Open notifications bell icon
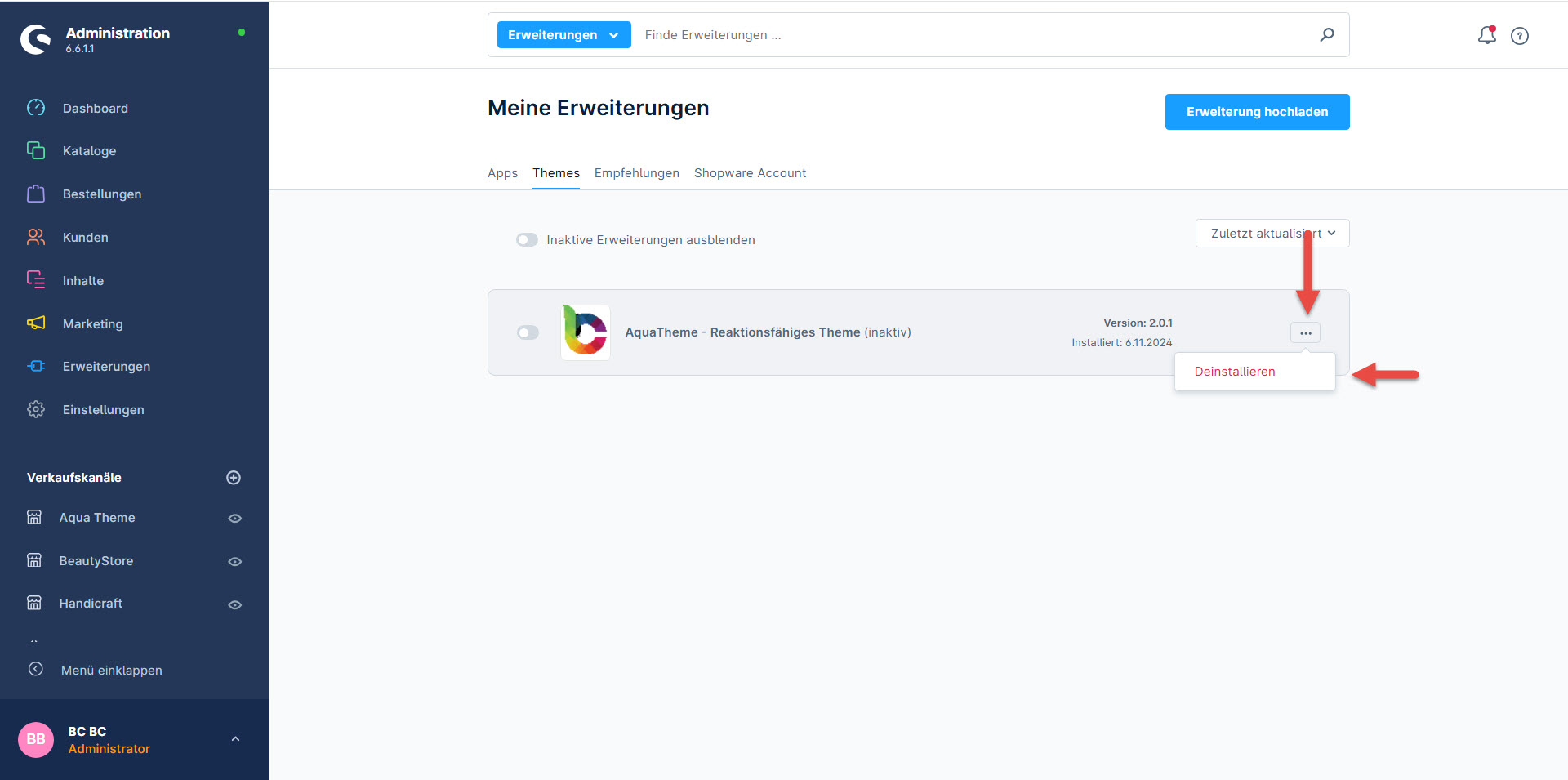The image size is (1568, 780). tap(1486, 35)
